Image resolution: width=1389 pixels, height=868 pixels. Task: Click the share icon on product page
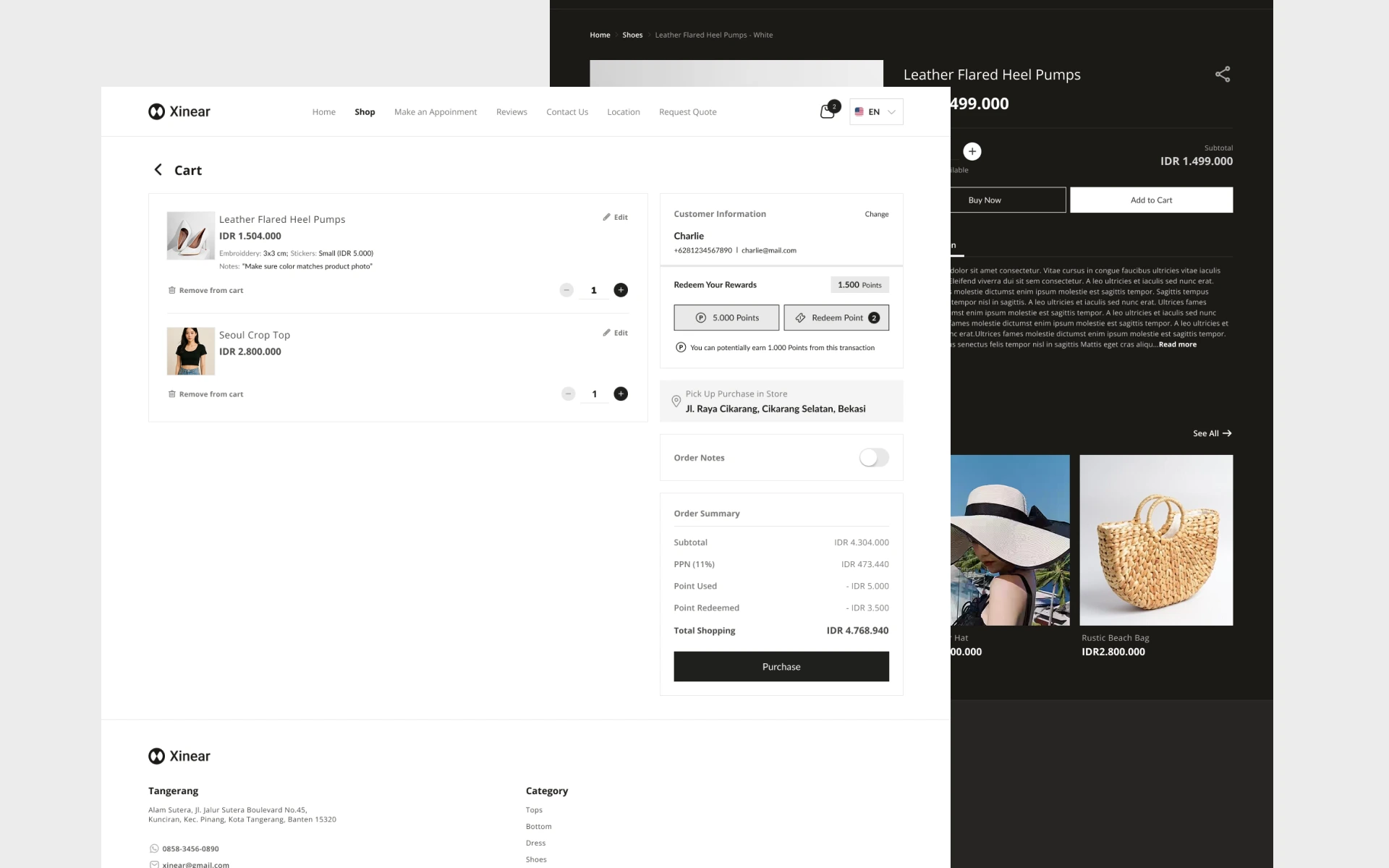(x=1222, y=75)
